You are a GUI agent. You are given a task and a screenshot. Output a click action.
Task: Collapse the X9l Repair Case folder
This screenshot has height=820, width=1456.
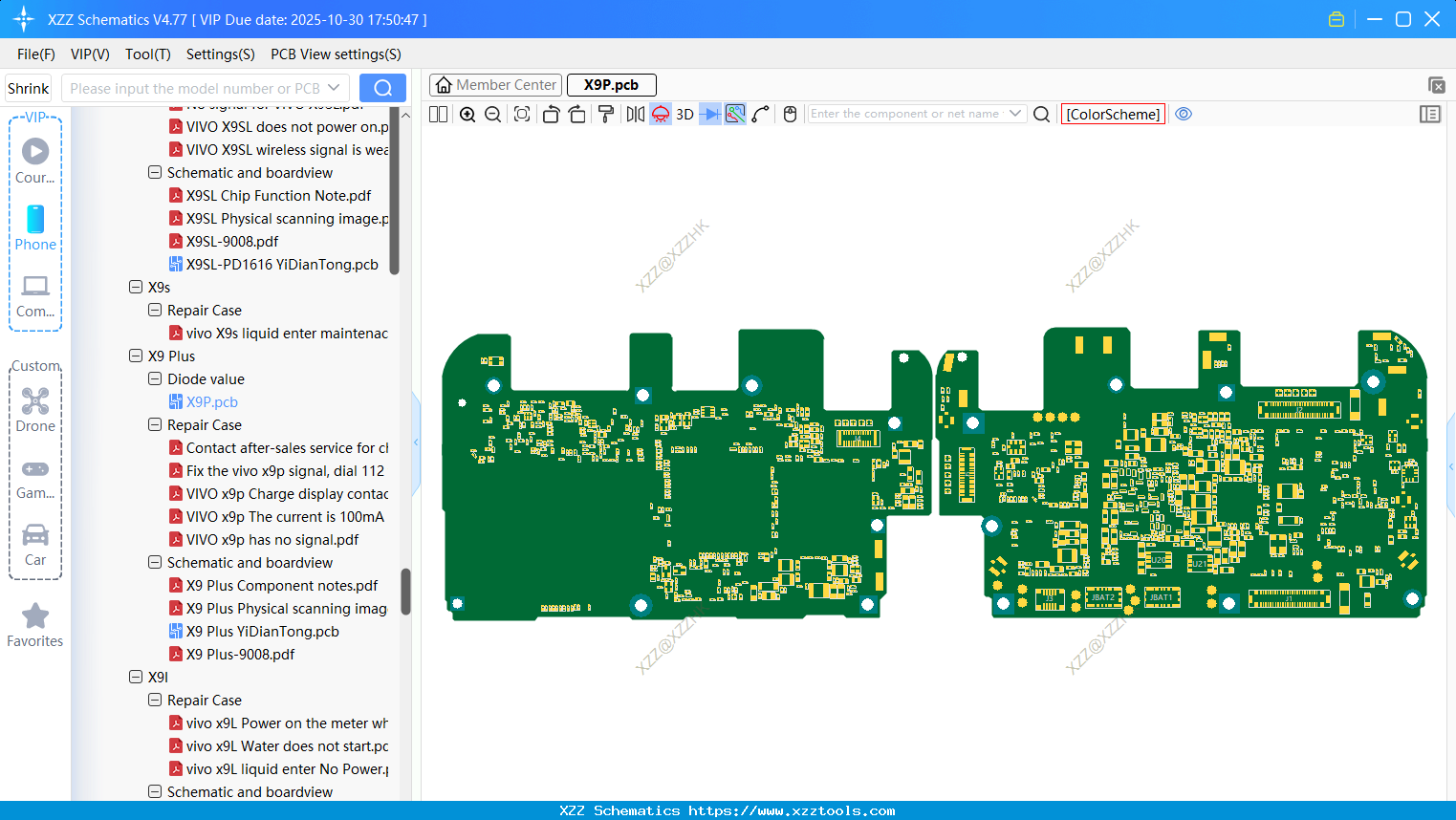click(155, 700)
